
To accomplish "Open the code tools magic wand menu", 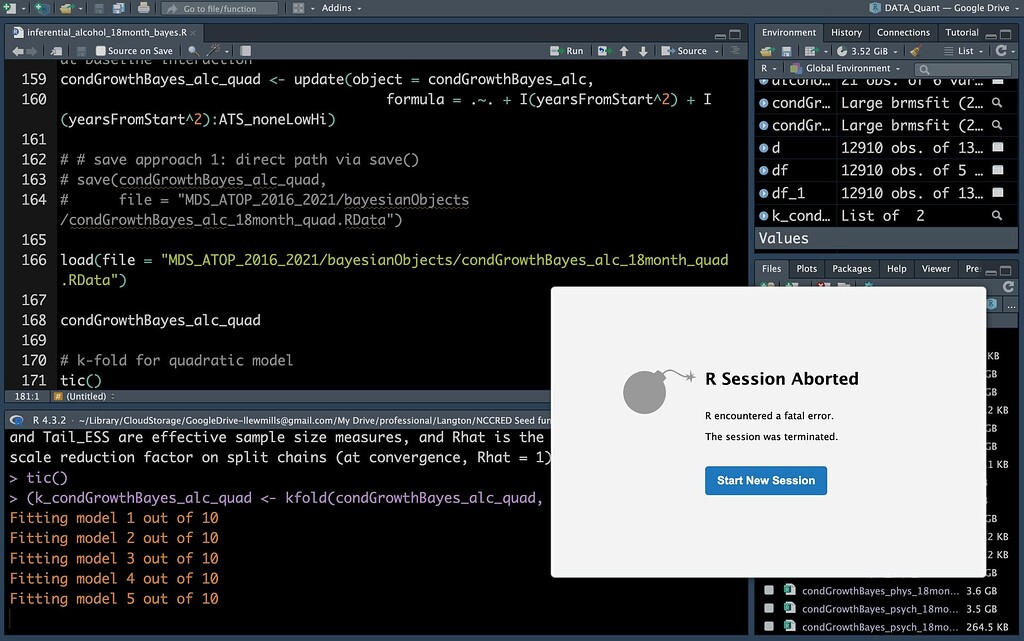I will (215, 50).
